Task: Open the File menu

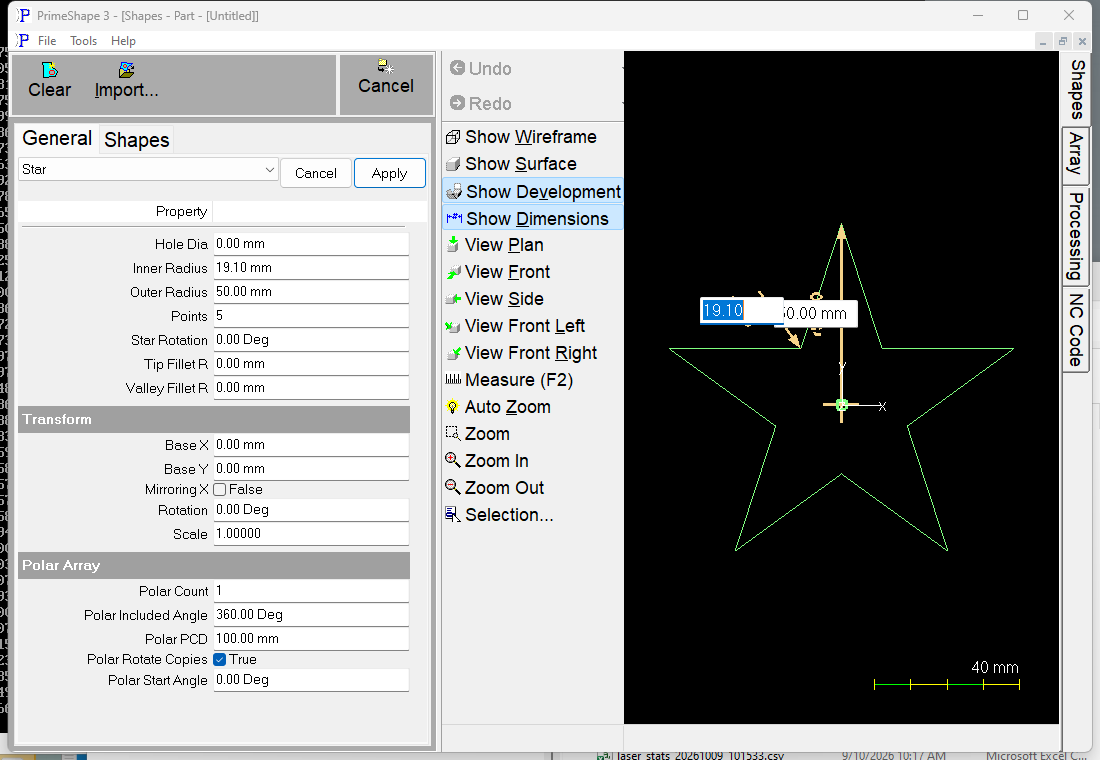Action: coord(47,41)
